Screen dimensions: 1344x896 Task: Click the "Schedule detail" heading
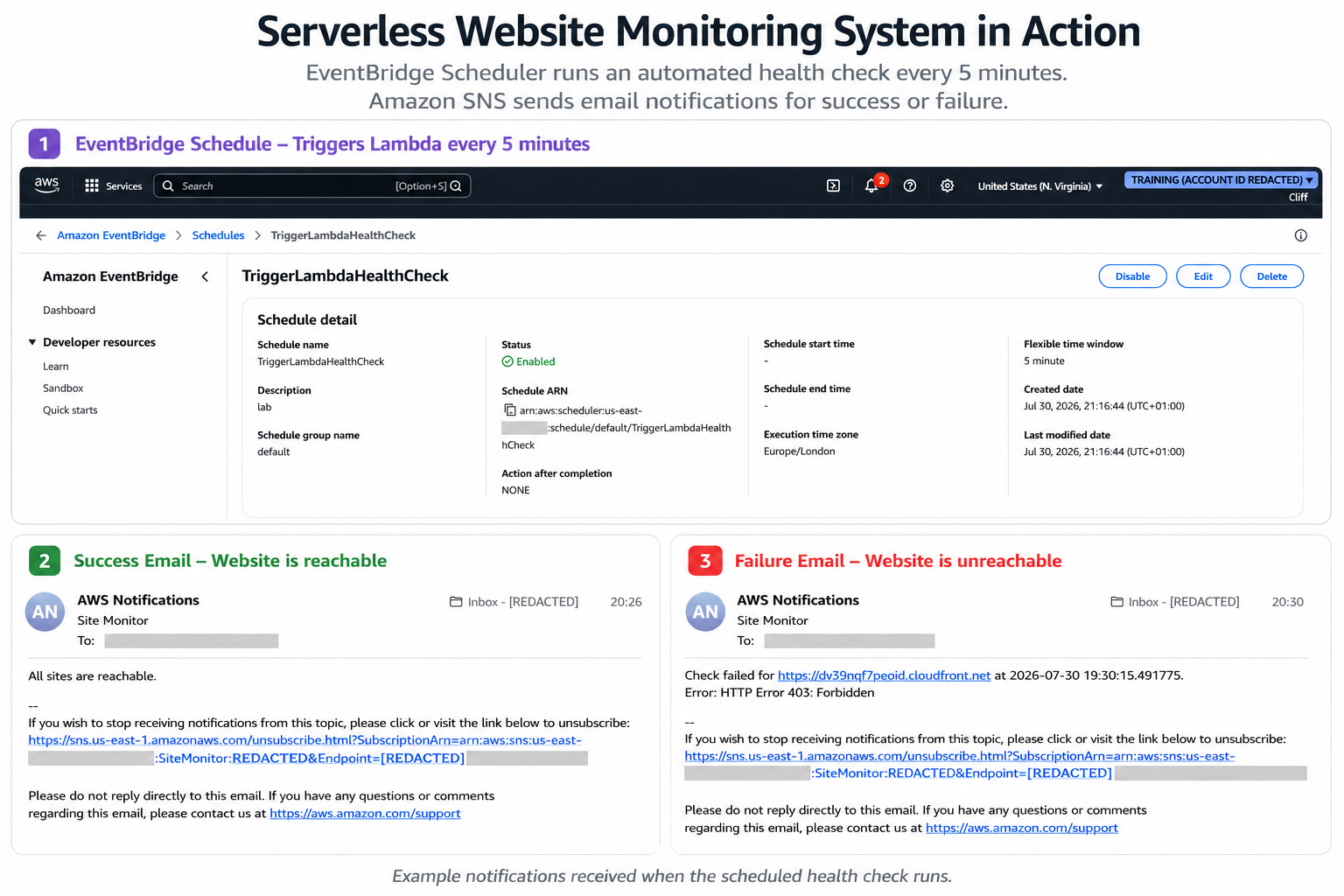[x=307, y=320]
